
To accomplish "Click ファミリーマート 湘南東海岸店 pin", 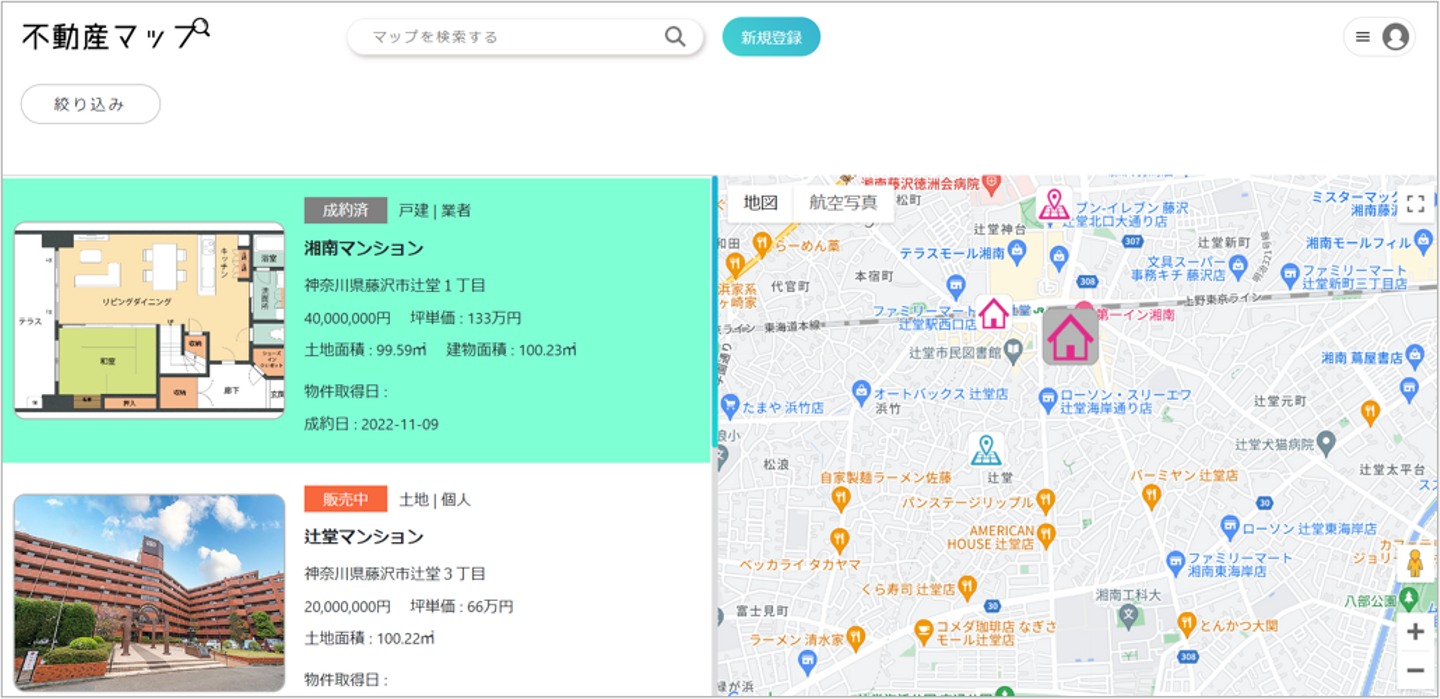I will tap(1176, 563).
